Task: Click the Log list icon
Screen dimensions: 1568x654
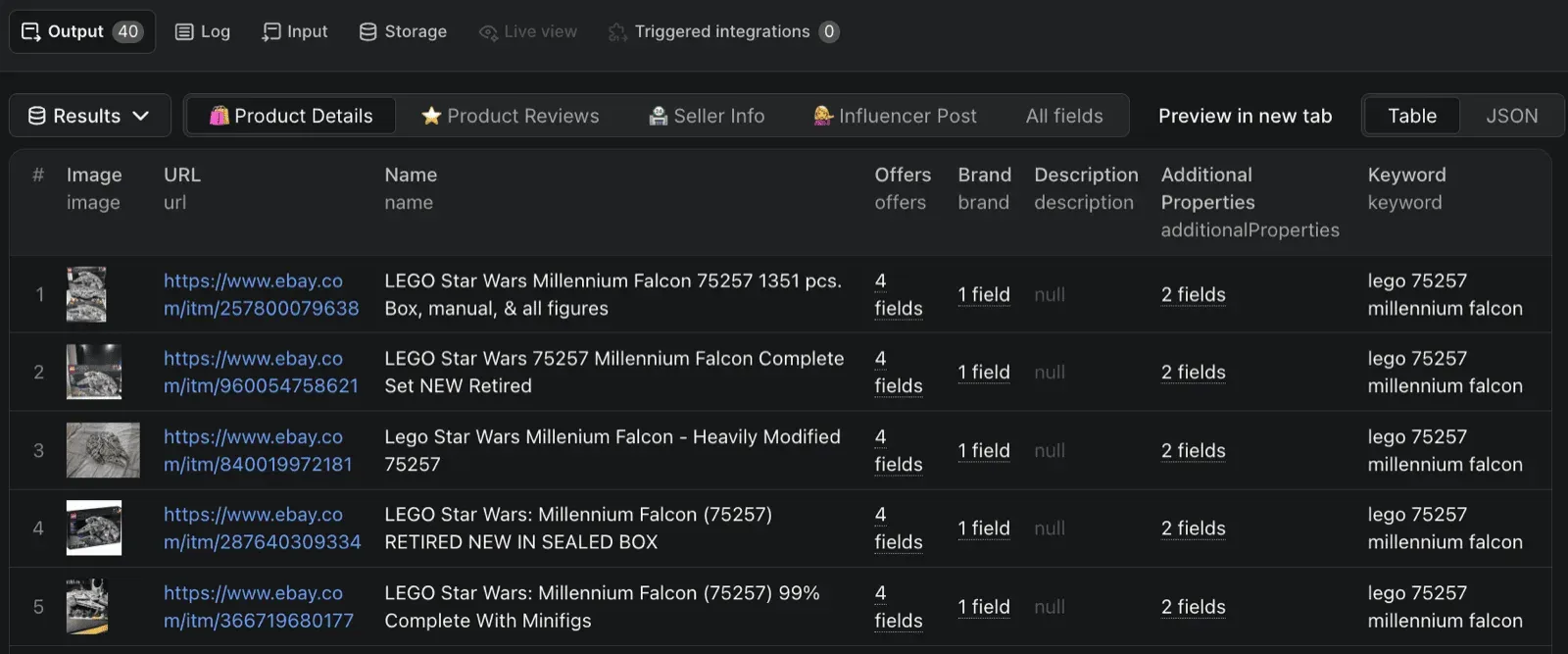Action: (x=184, y=31)
